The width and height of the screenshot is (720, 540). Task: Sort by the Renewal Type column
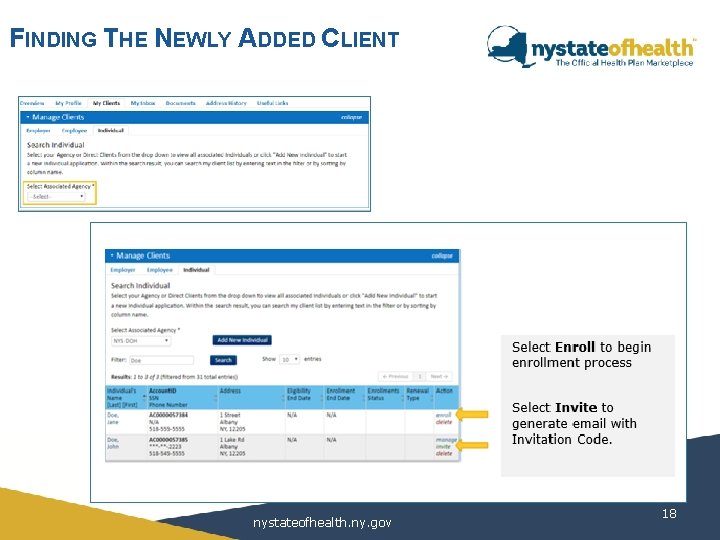(x=419, y=398)
